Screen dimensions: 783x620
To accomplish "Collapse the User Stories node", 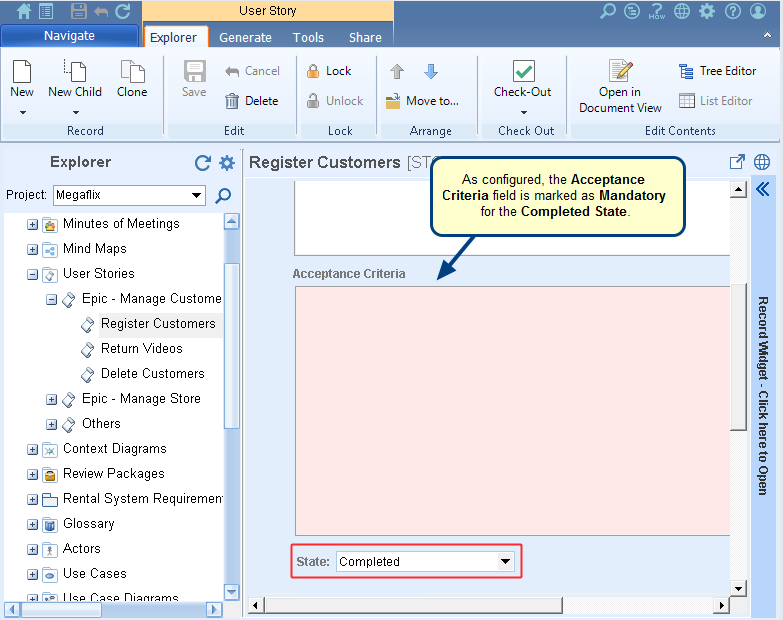I will coord(32,275).
